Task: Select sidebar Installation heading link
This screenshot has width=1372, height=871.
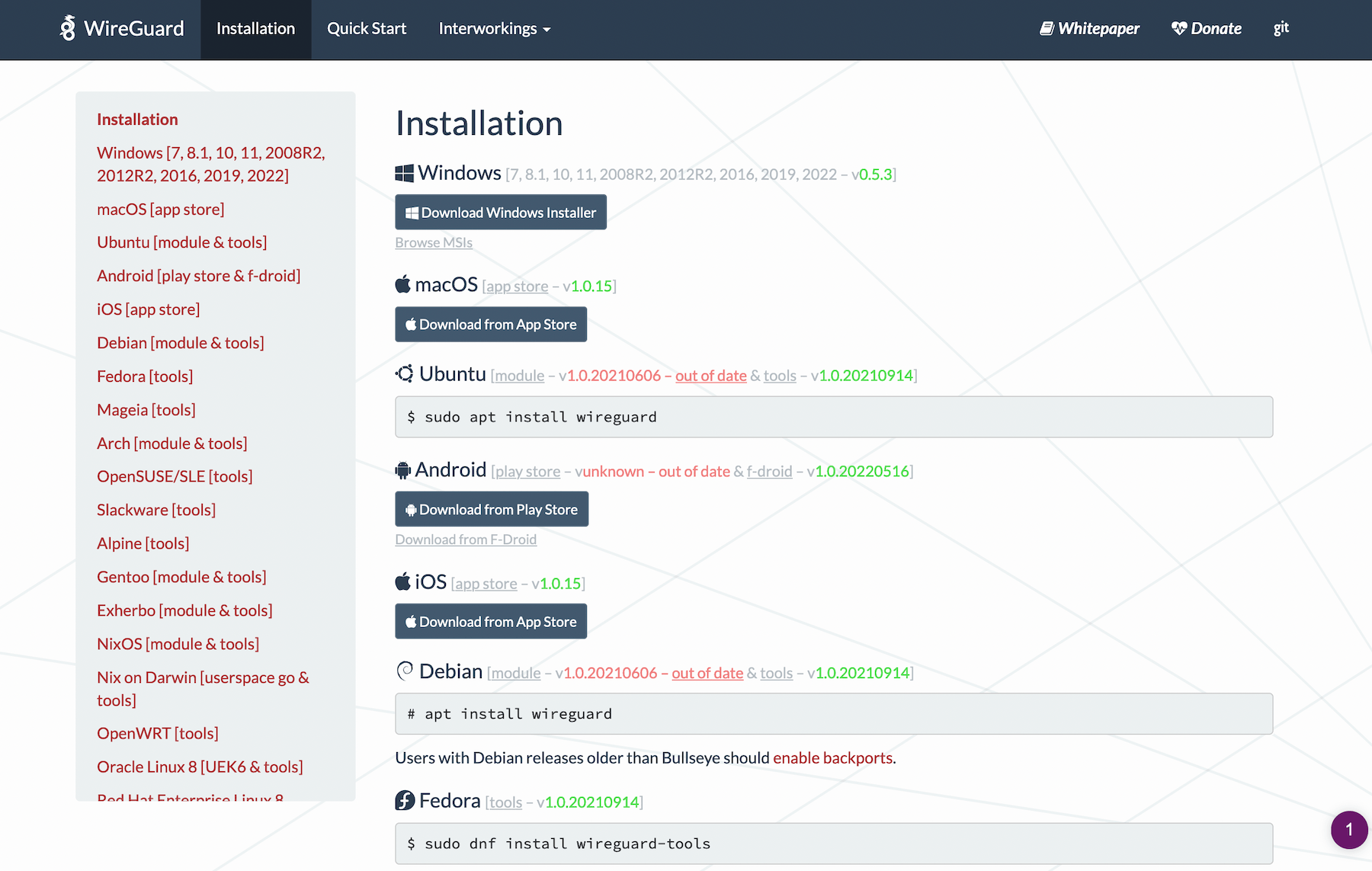Action: tap(137, 120)
